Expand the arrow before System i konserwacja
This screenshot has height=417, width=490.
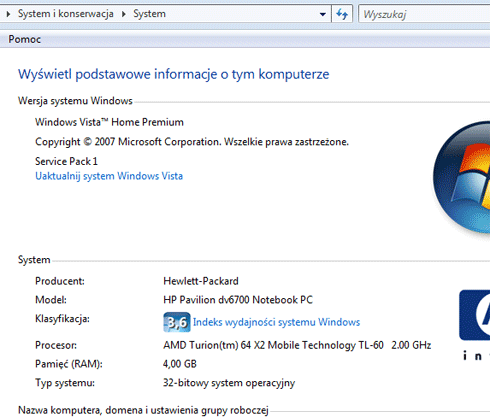click(x=8, y=14)
